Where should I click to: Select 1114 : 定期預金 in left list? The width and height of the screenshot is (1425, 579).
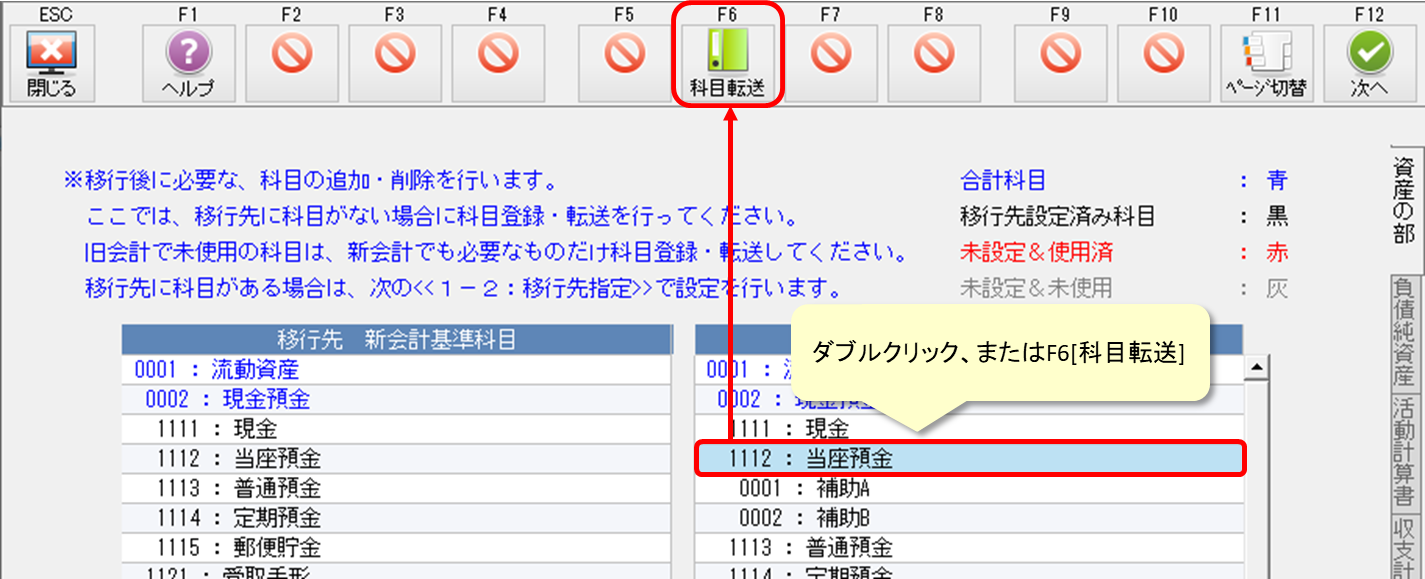[395, 518]
